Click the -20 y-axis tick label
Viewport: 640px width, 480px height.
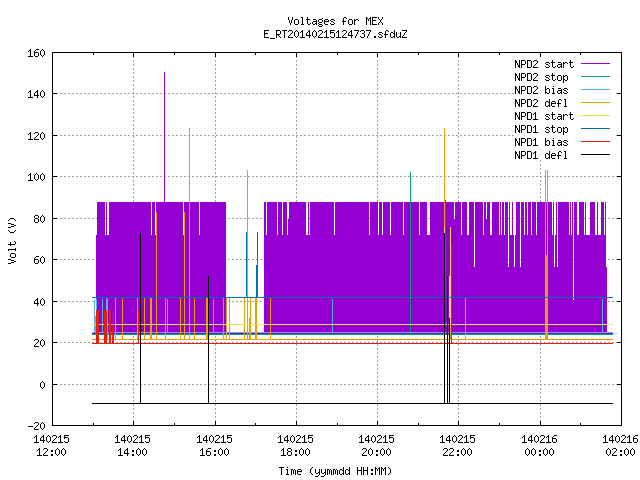(x=36, y=426)
